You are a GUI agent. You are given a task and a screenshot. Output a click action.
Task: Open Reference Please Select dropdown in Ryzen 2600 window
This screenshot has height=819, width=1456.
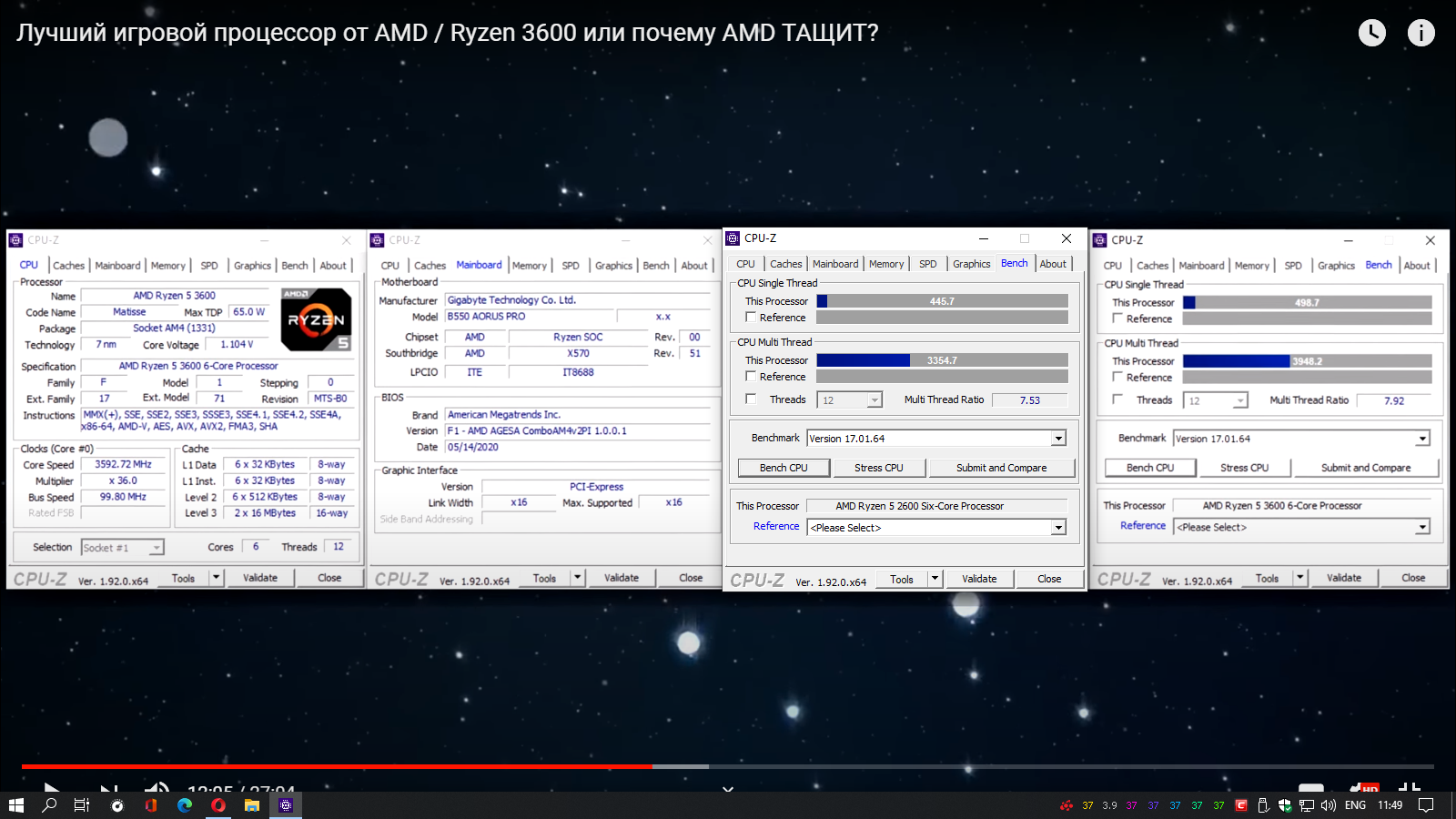936,528
